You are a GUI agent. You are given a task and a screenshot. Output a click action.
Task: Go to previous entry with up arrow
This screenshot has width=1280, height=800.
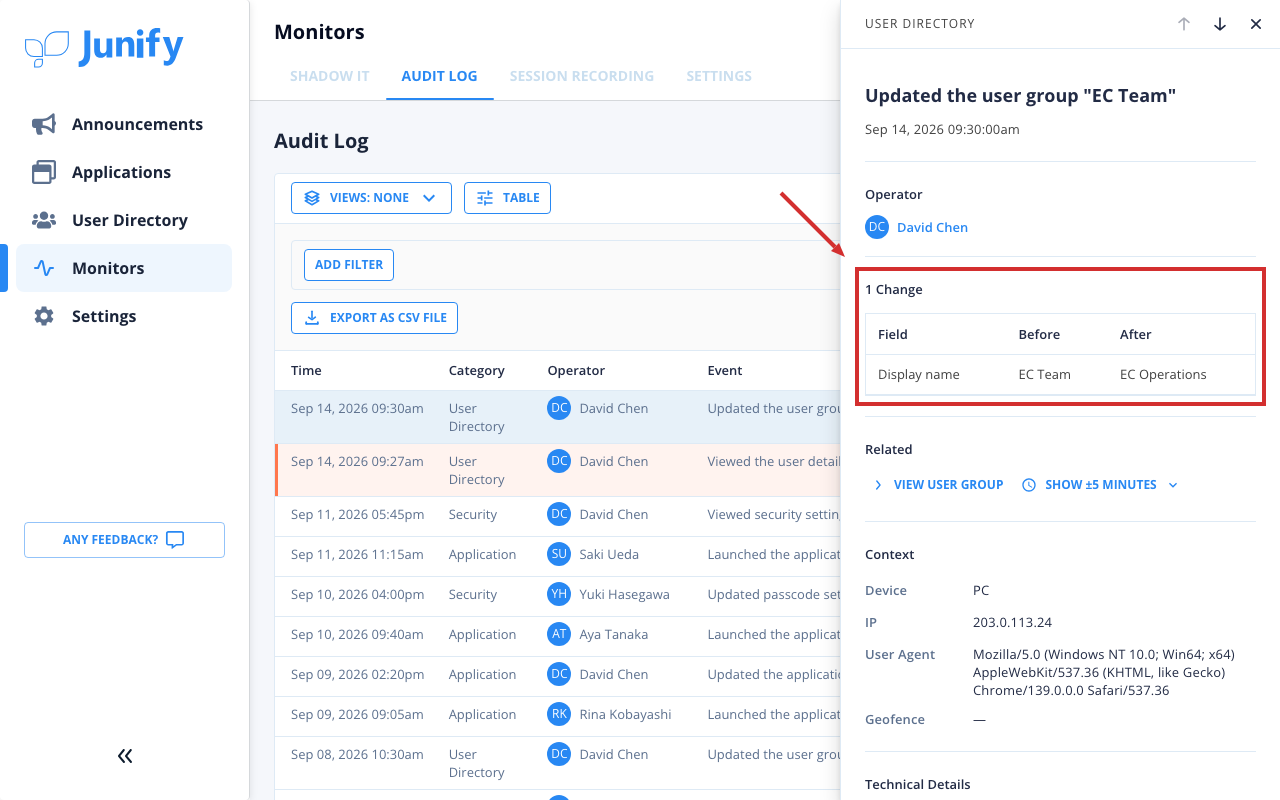click(x=1184, y=24)
